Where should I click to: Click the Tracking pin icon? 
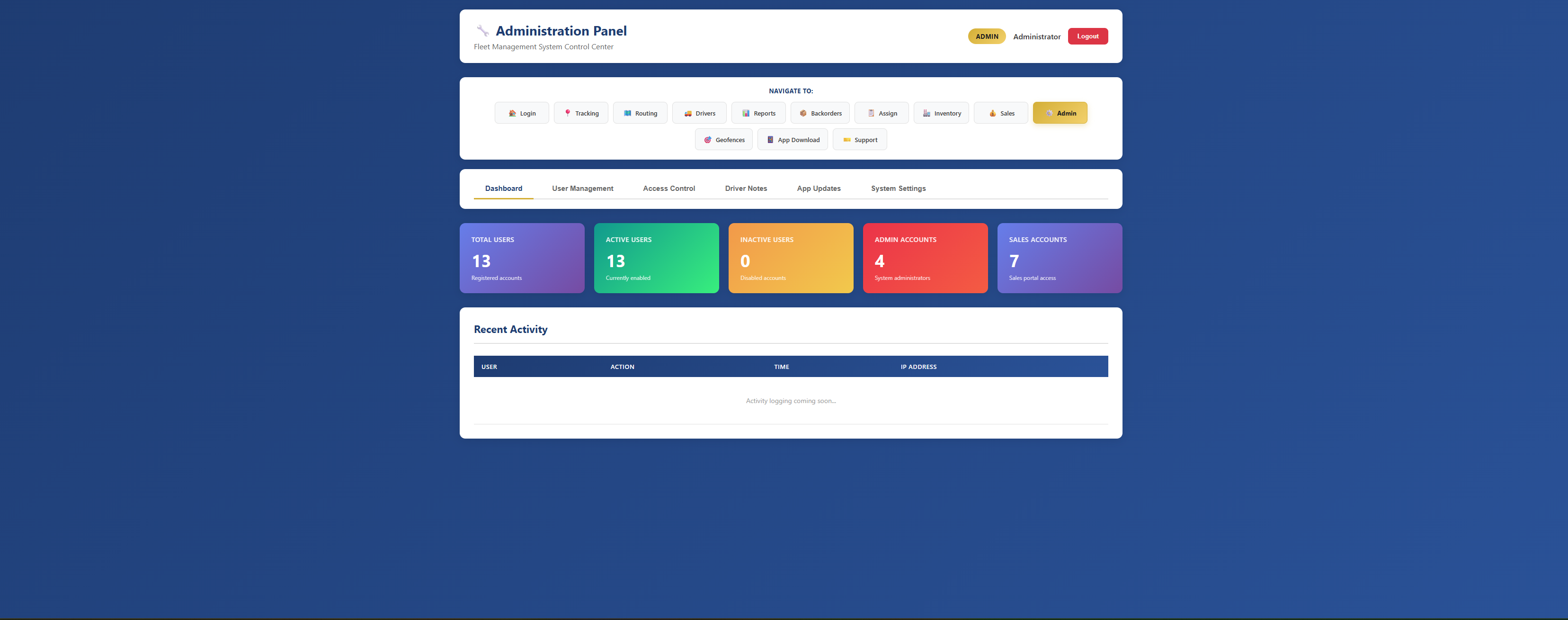click(x=567, y=113)
